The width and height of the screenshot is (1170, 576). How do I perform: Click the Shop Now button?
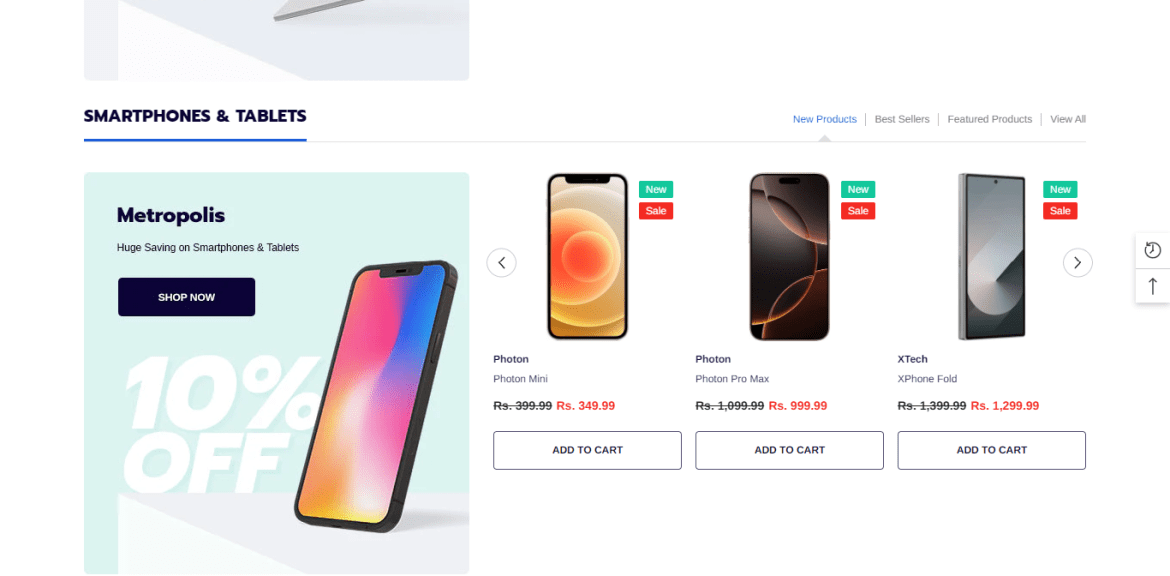coord(187,297)
